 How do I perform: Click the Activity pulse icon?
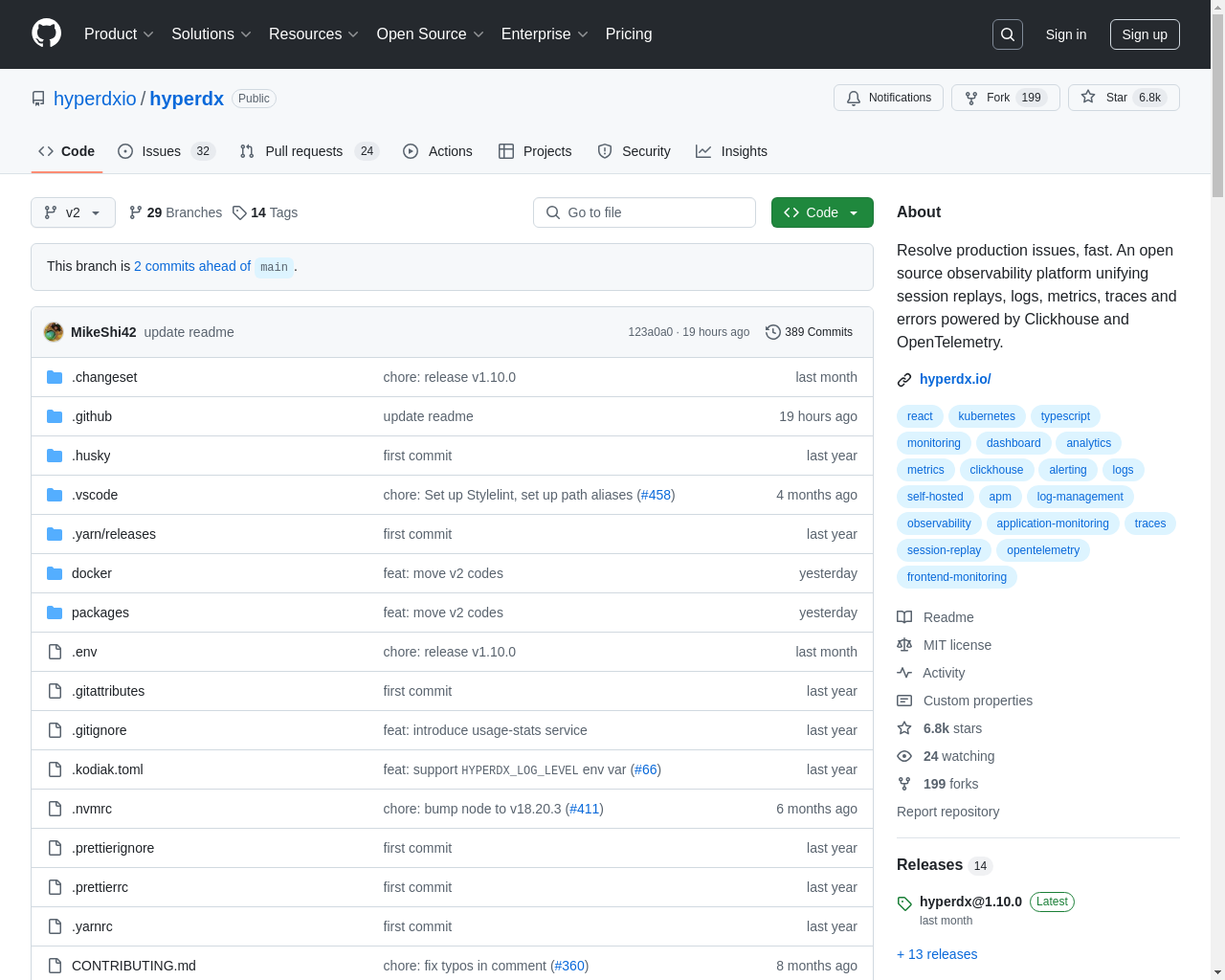pyautogui.click(x=904, y=673)
